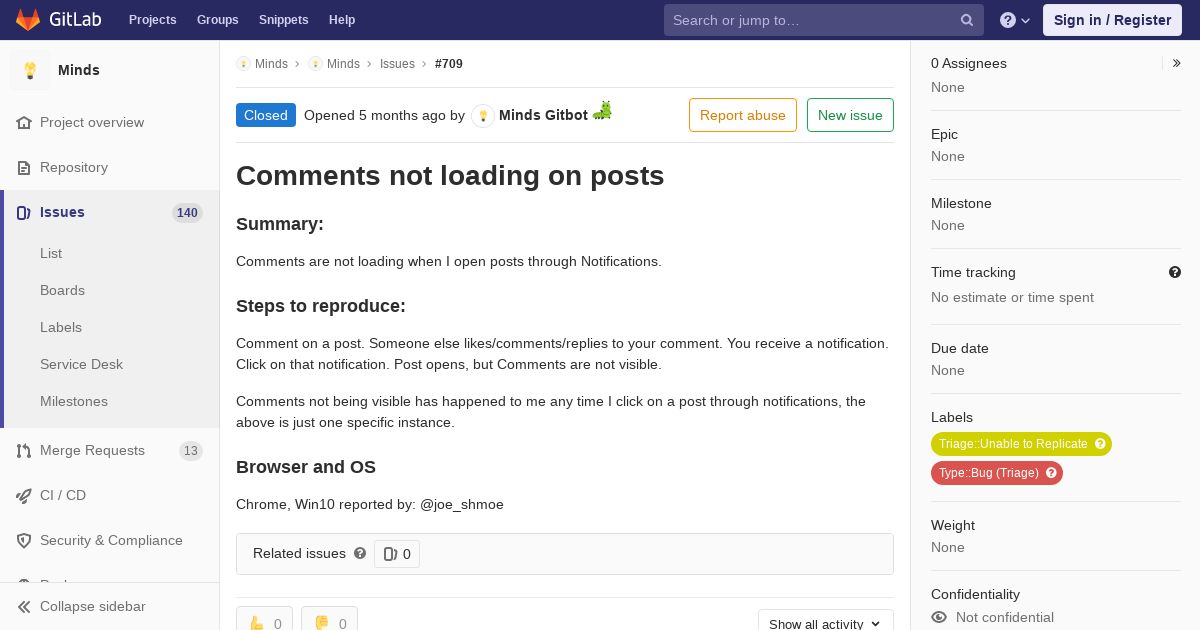Click the second Minds breadcrumb link

point(343,64)
